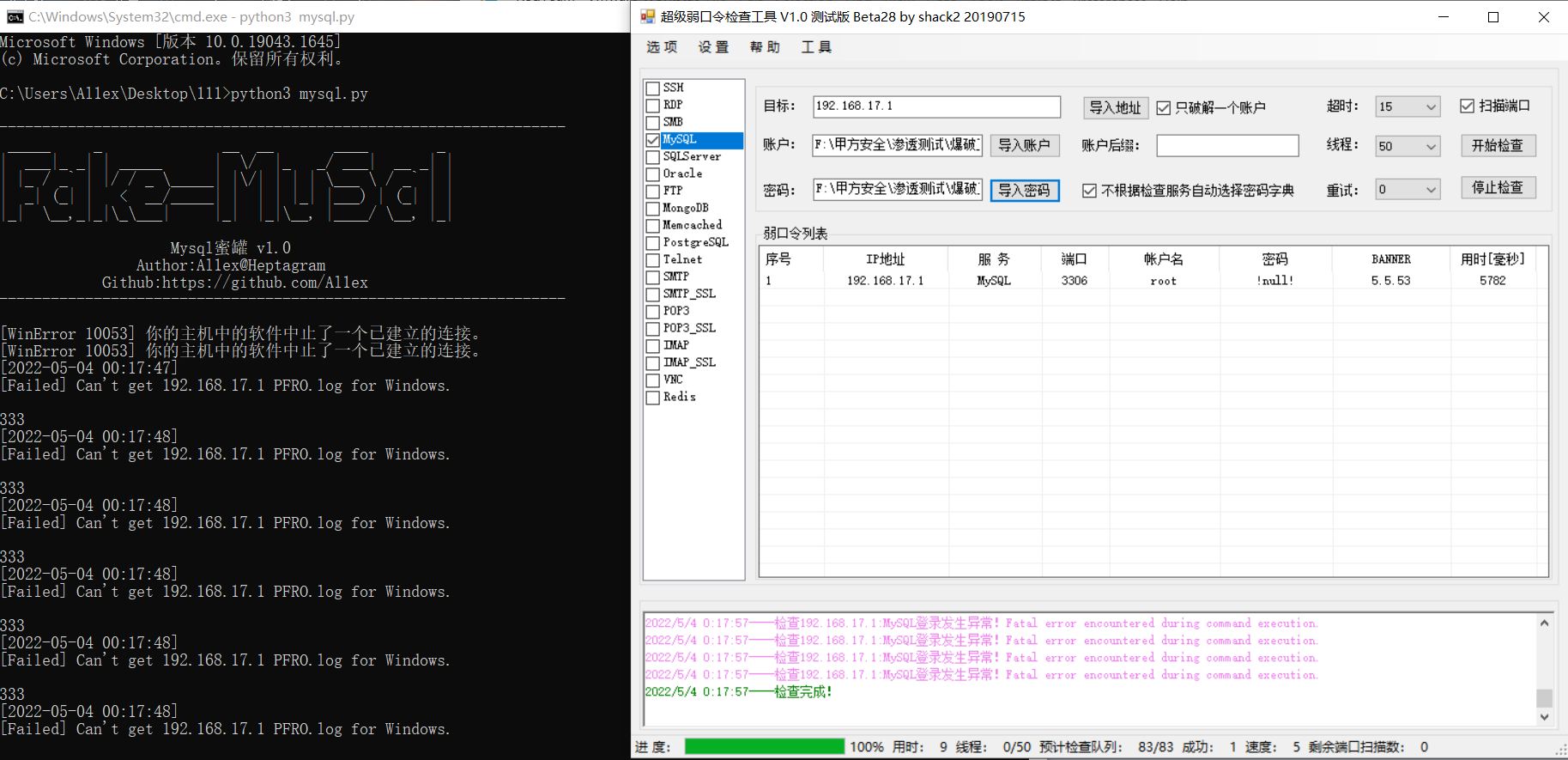
Task: Open the 超时 dropdown showing 15
Action: pyautogui.click(x=1408, y=106)
